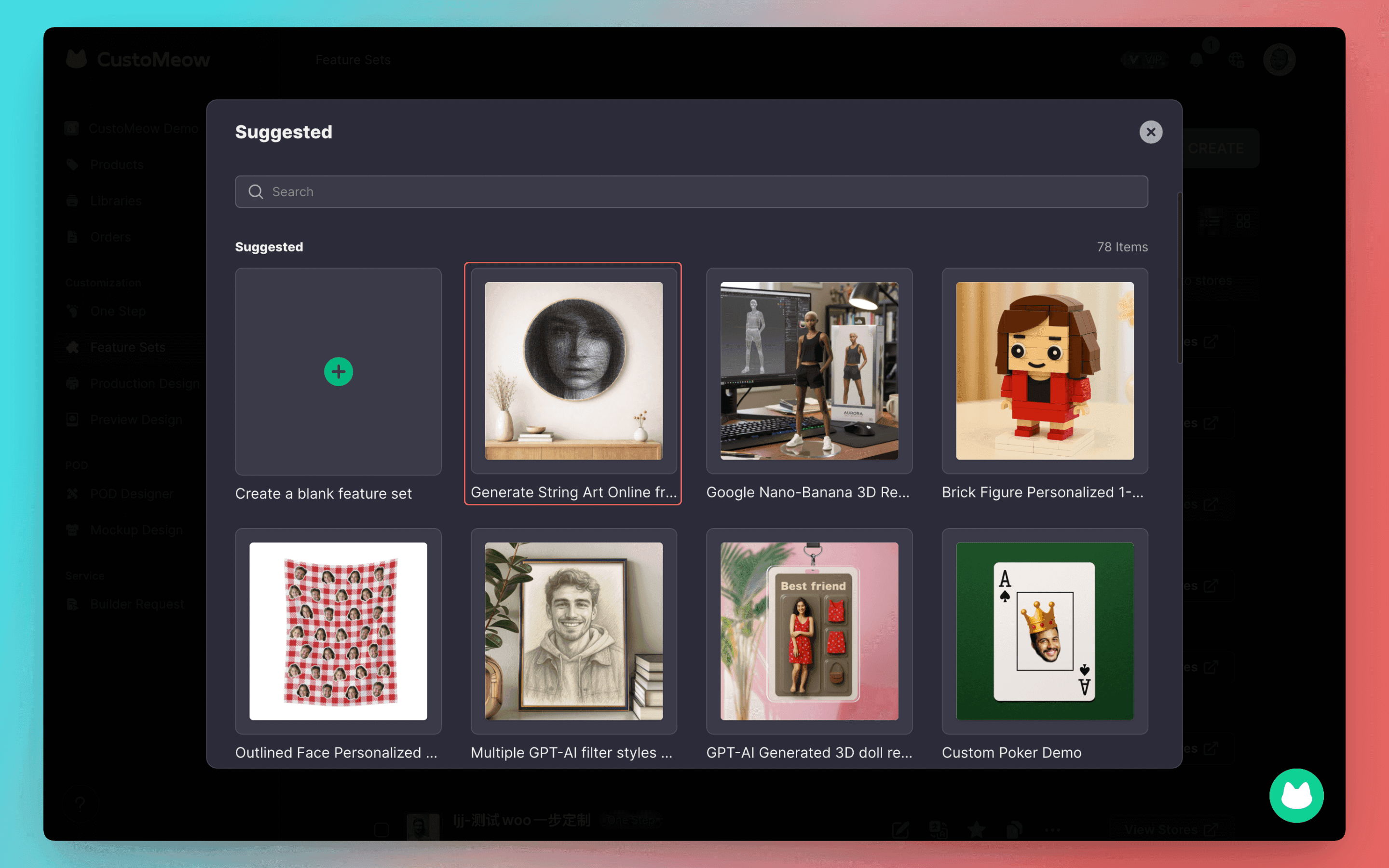
Task: Click the VIP badge
Action: 1145,60
